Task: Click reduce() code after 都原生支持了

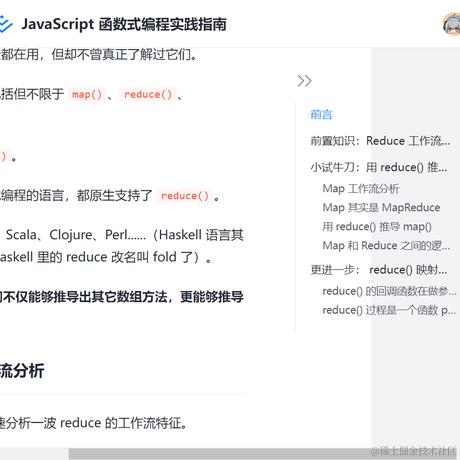Action: pos(185,196)
